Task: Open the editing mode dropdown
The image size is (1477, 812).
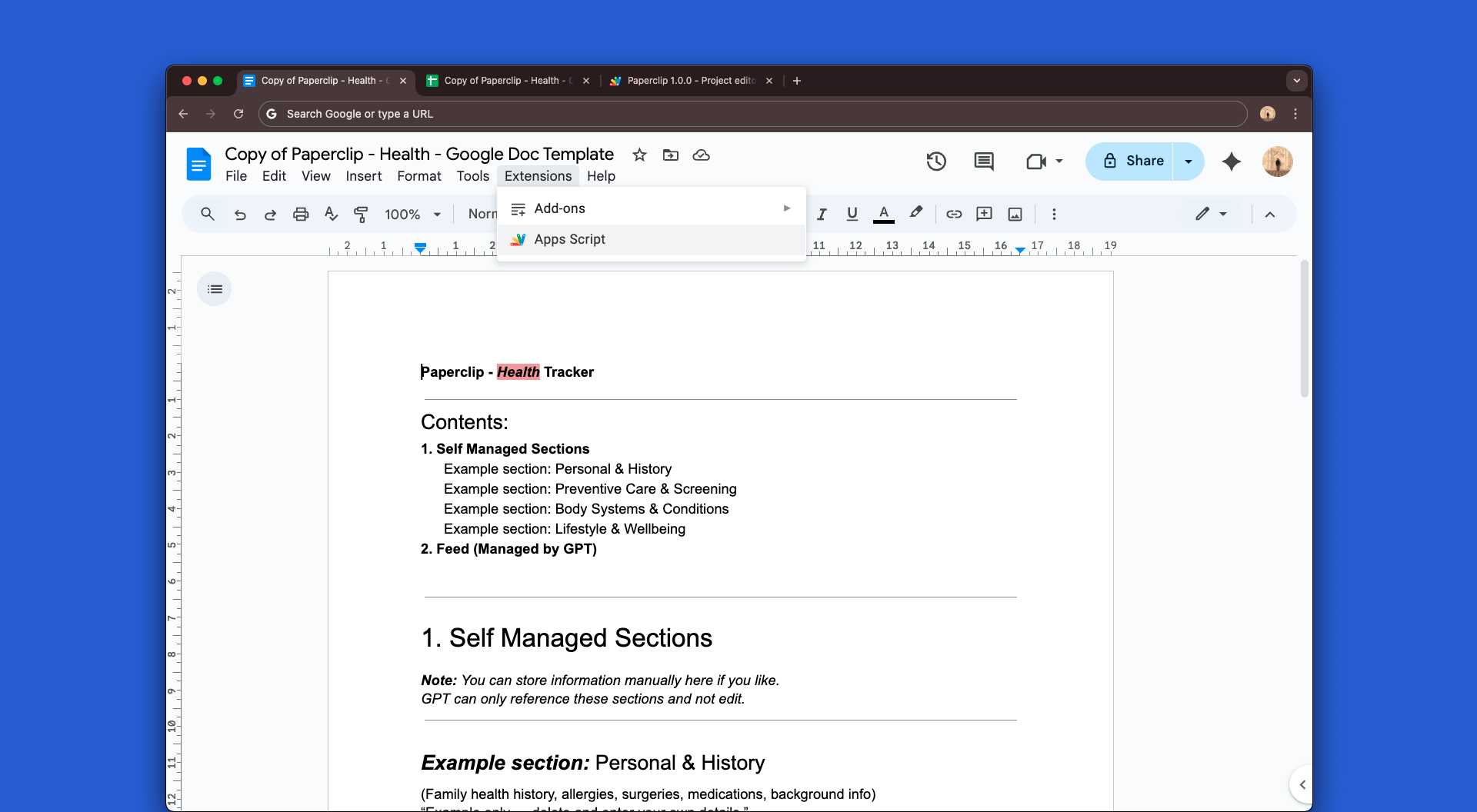Action: 1211,214
